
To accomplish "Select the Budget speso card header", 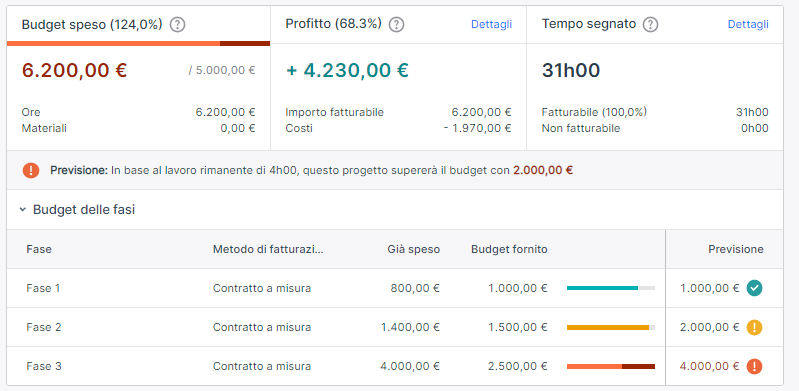I will click(139, 24).
